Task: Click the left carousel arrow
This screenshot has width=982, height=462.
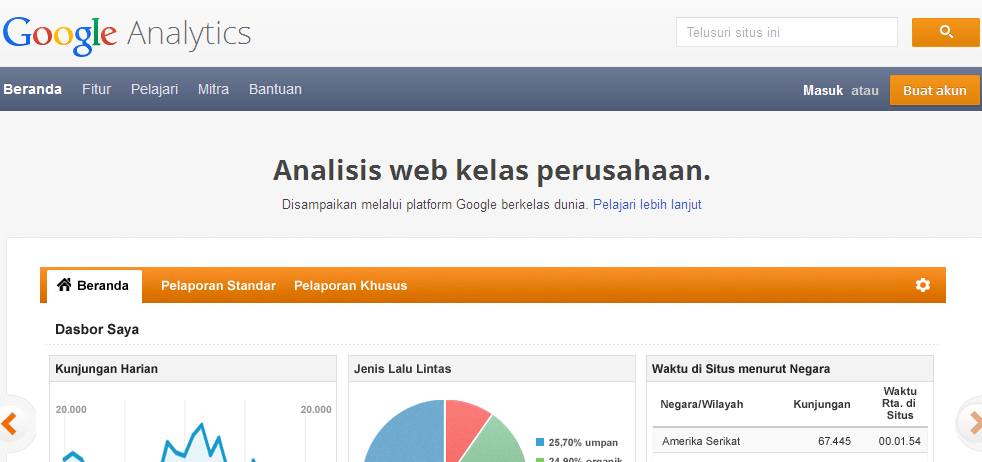Action: tap(9, 424)
